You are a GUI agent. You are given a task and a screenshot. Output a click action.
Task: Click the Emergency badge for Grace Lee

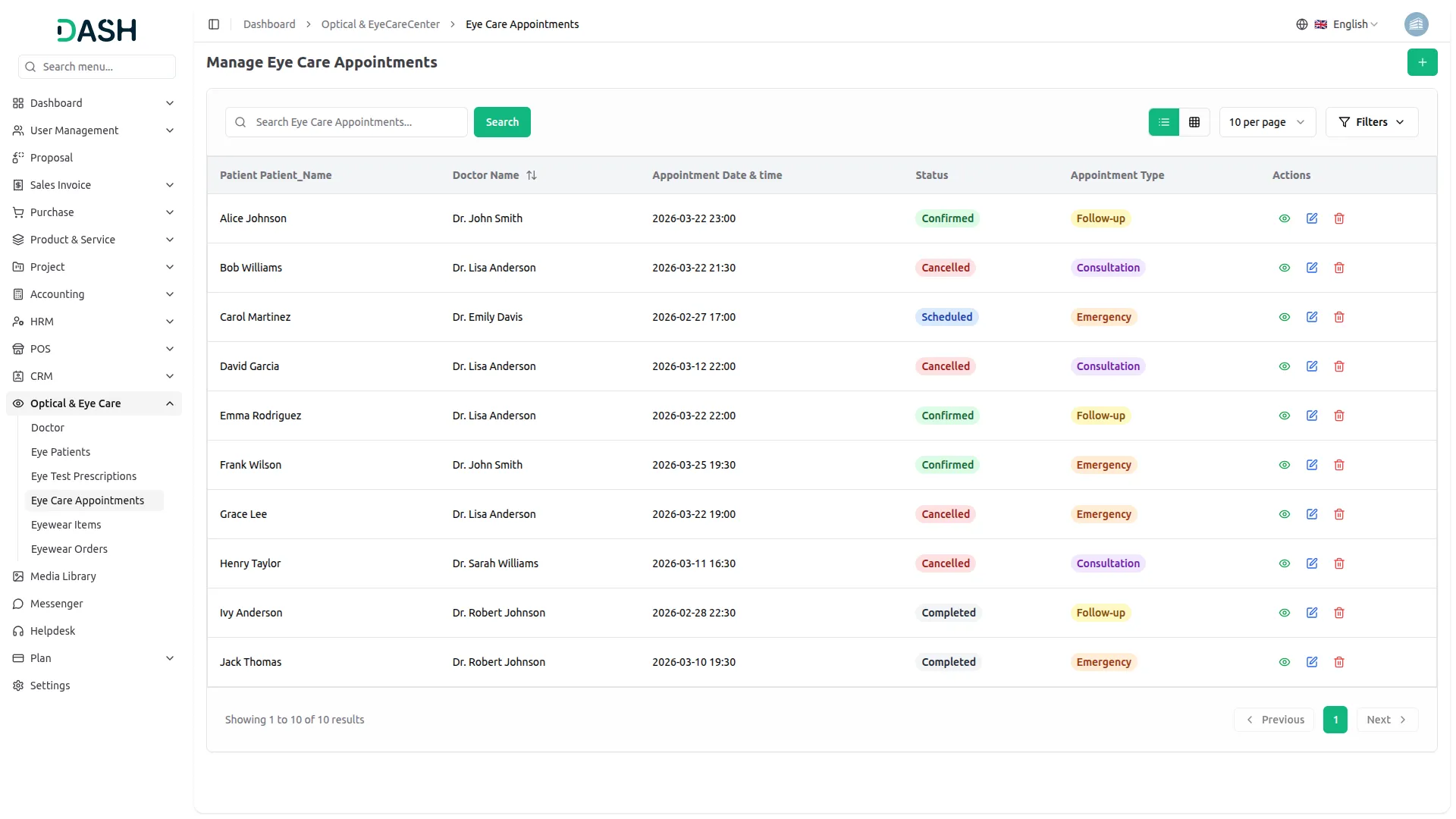(x=1103, y=514)
